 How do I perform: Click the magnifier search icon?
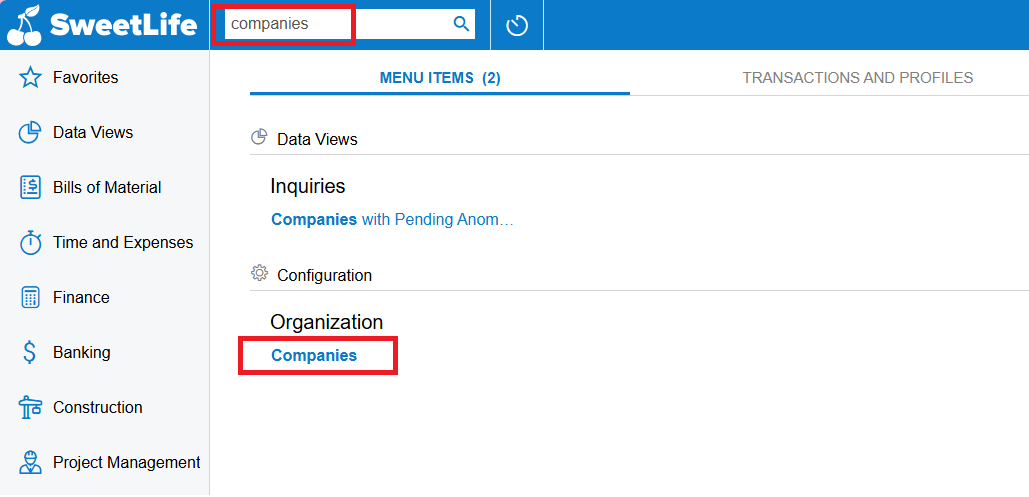[x=461, y=24]
